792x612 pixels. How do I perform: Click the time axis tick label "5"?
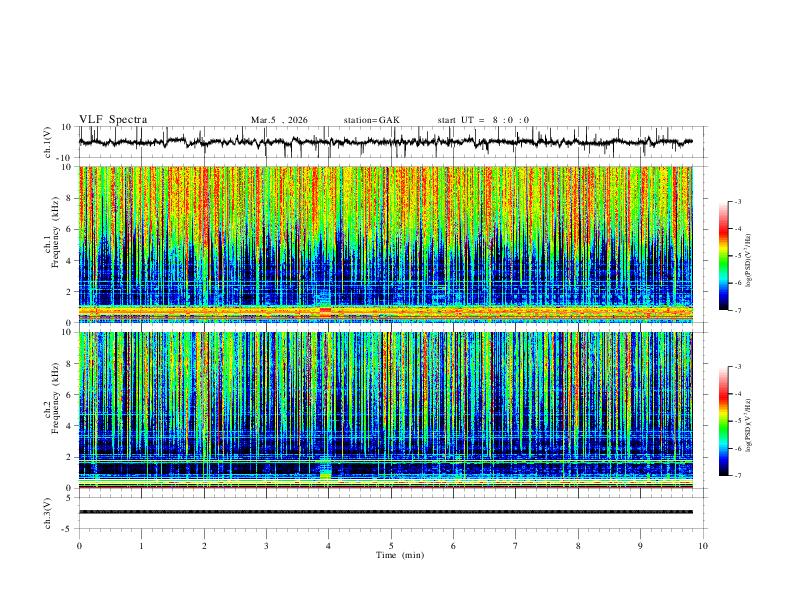(x=391, y=546)
